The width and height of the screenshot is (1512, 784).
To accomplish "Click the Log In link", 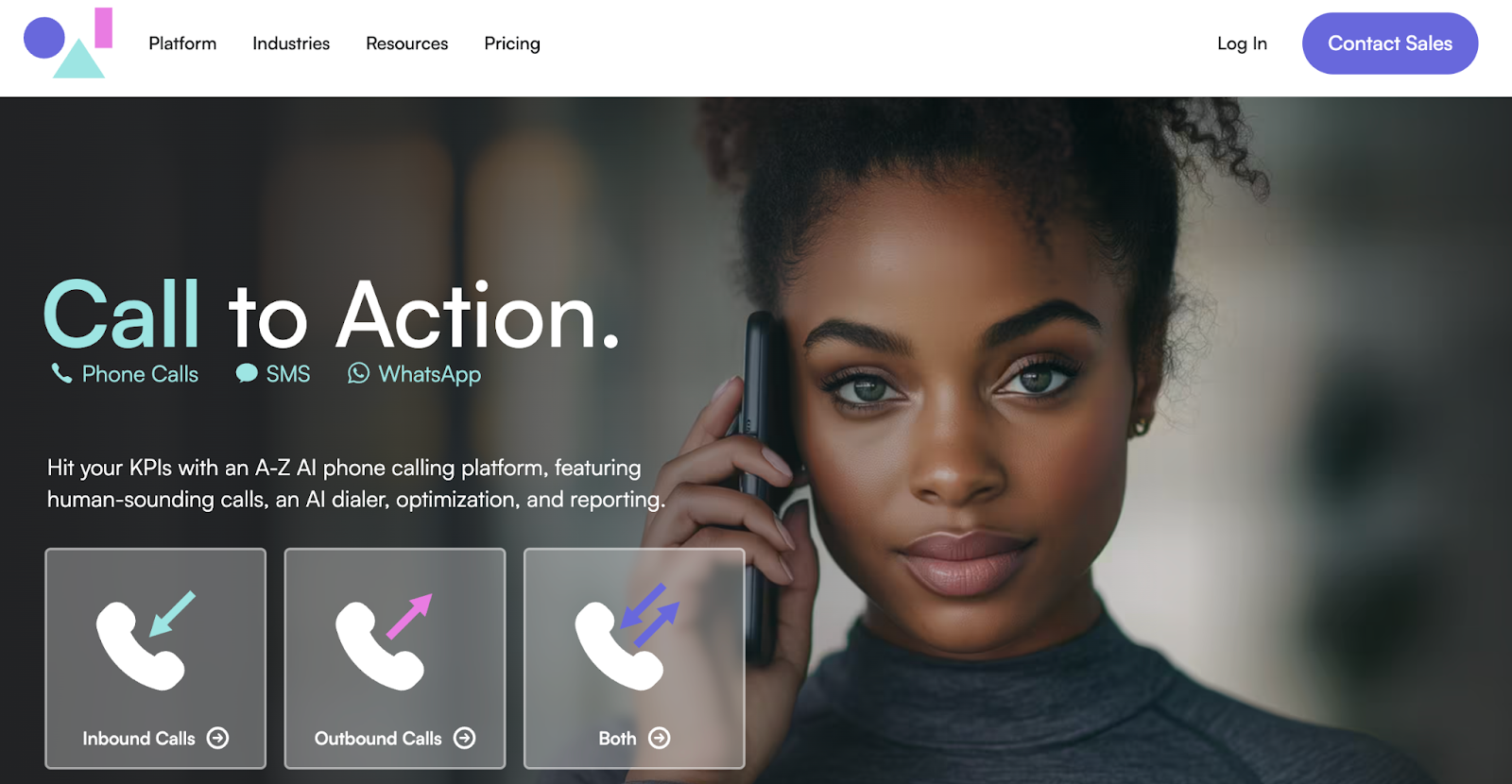I will pyautogui.click(x=1242, y=43).
